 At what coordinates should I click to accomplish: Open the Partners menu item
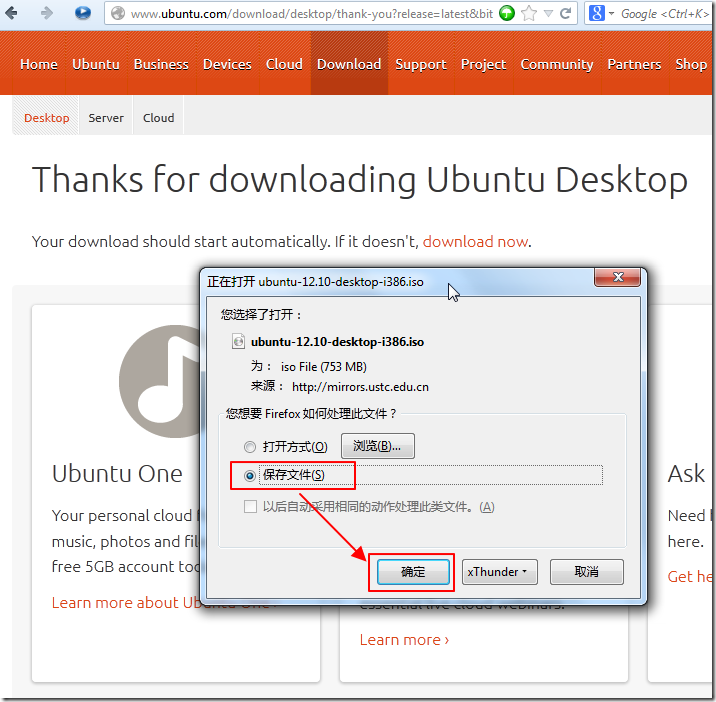634,64
